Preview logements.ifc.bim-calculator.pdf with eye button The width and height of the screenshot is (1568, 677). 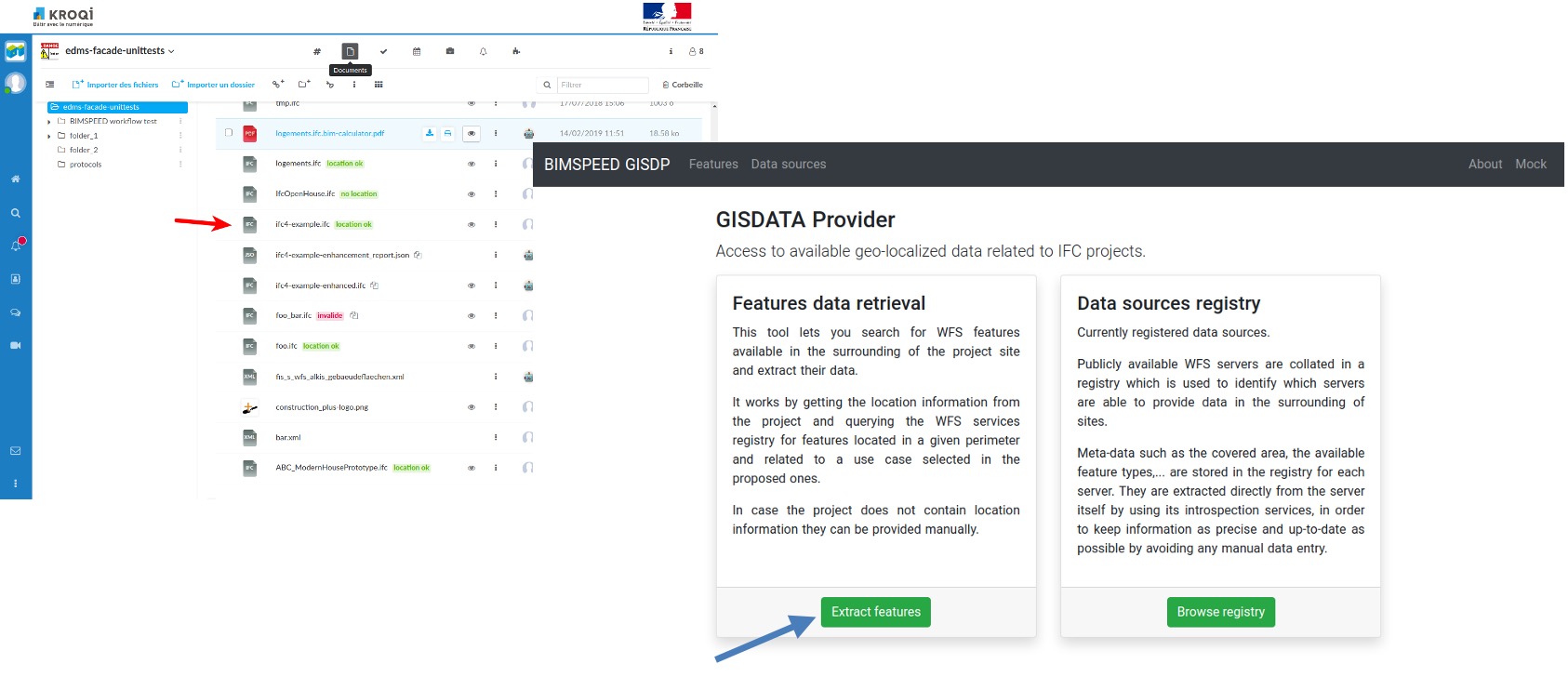[472, 133]
